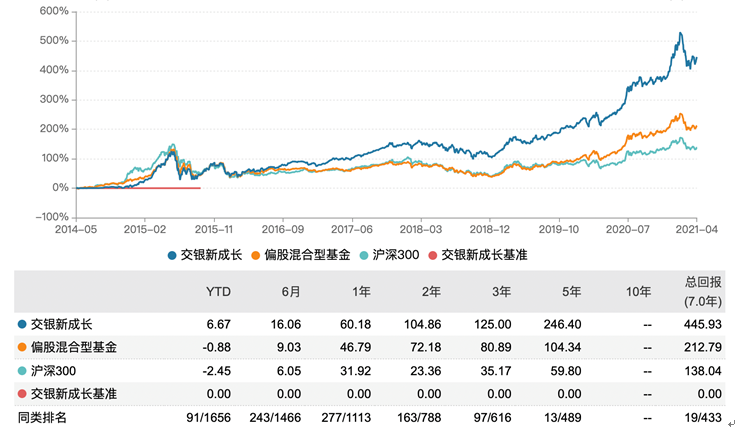Toggle 偏股混合型基金 series in chart legend
Image resolution: width=736 pixels, height=431 pixels.
300,255
